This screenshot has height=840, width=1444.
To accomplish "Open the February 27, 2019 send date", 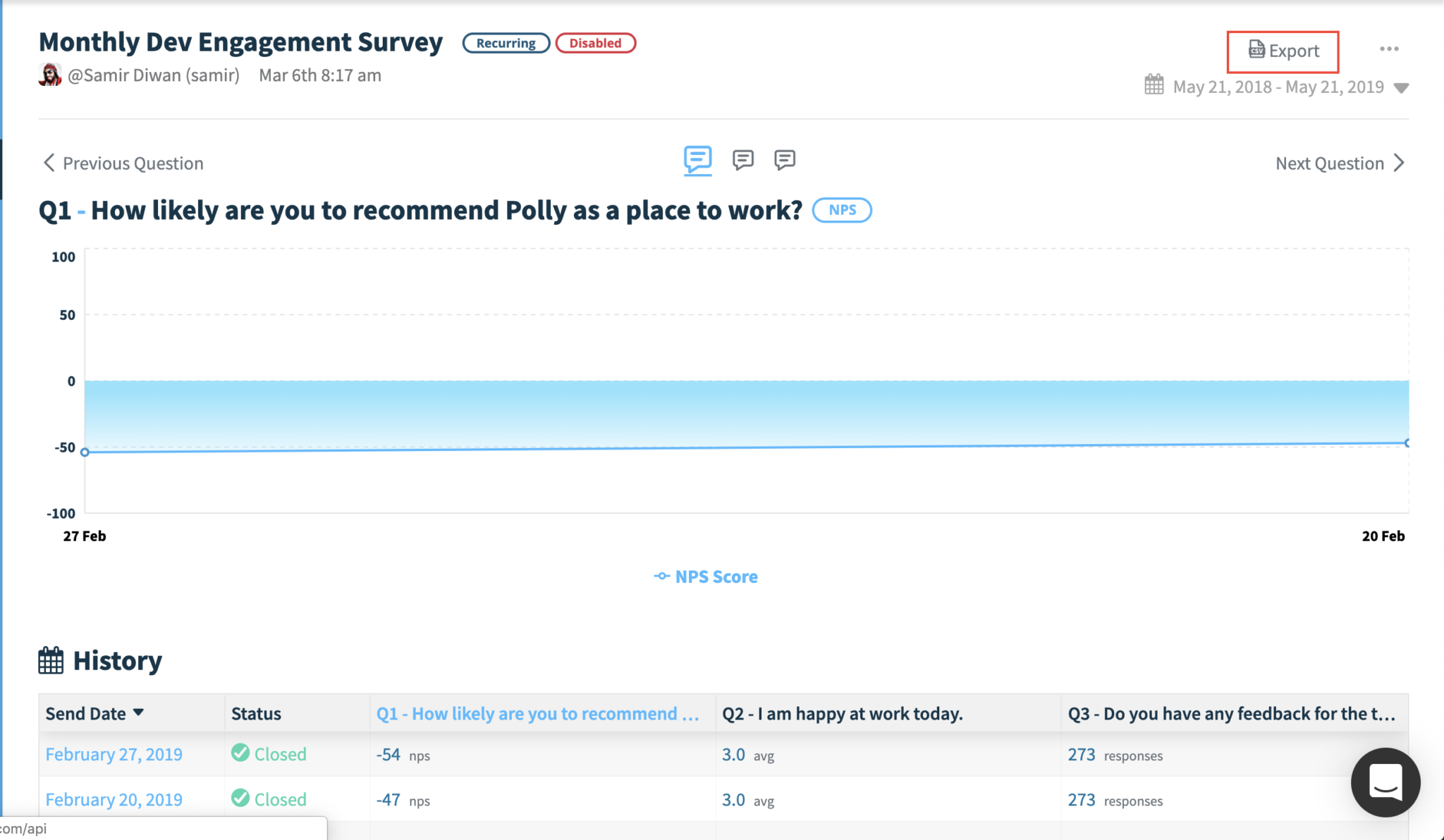I will pyautogui.click(x=114, y=754).
